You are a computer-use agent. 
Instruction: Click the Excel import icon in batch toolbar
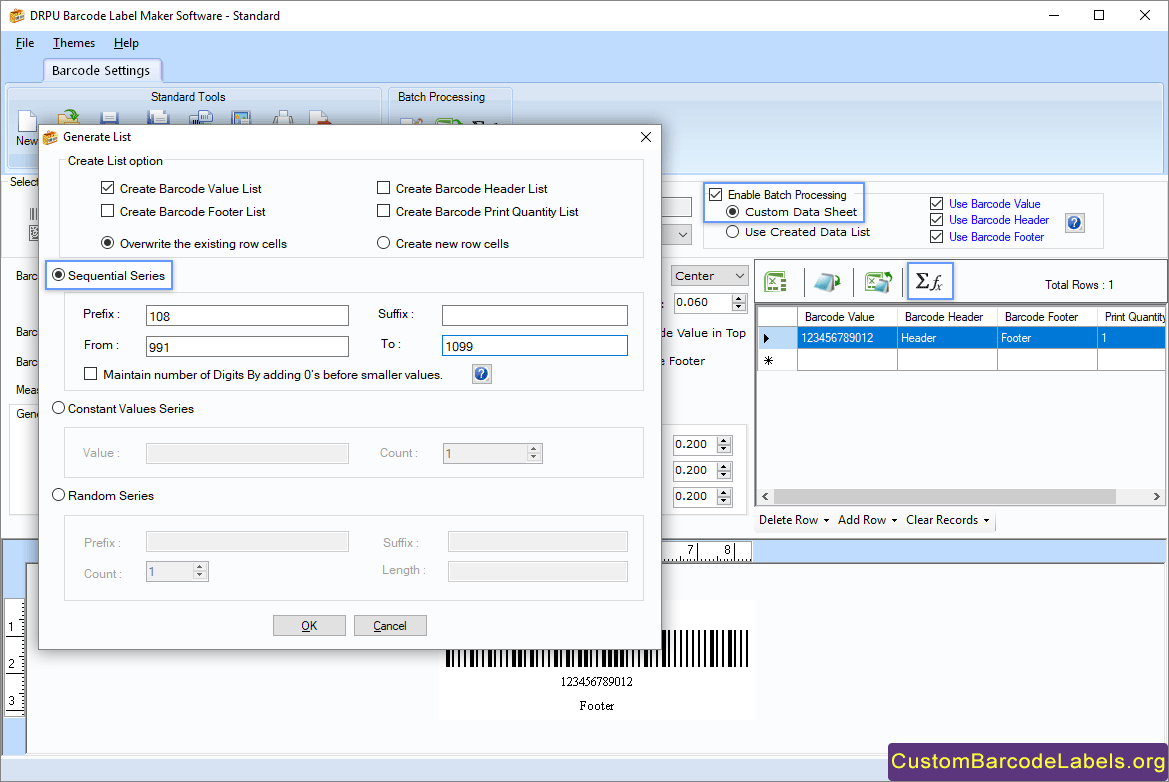(x=776, y=282)
